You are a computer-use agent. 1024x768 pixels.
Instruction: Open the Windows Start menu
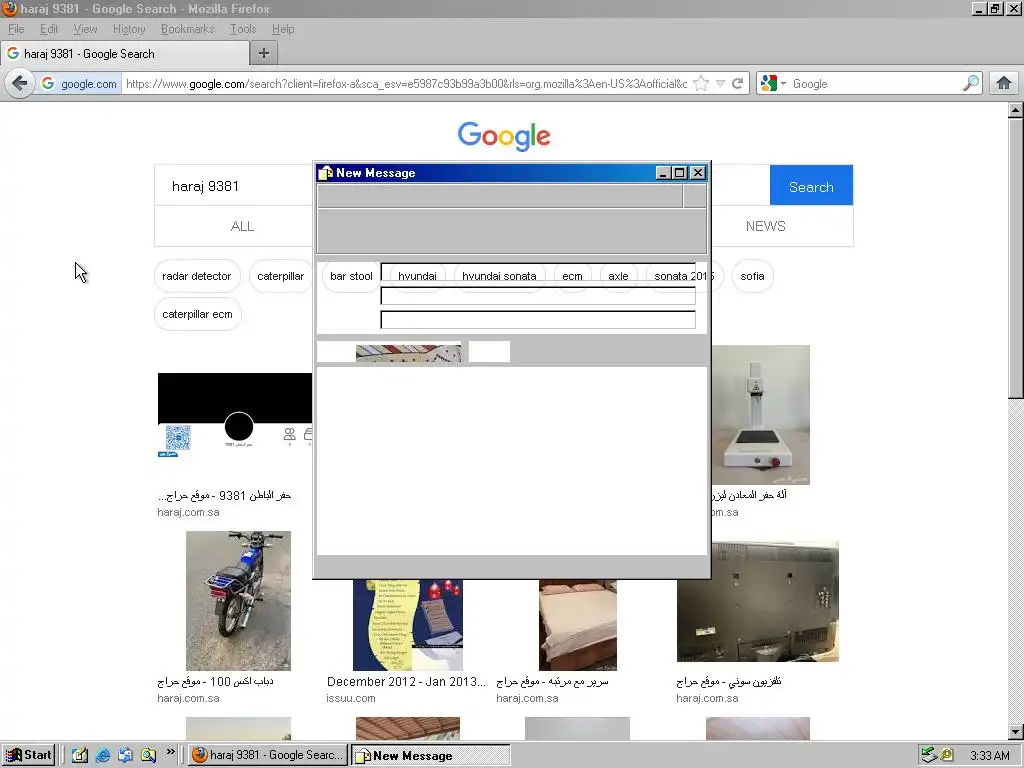28,756
